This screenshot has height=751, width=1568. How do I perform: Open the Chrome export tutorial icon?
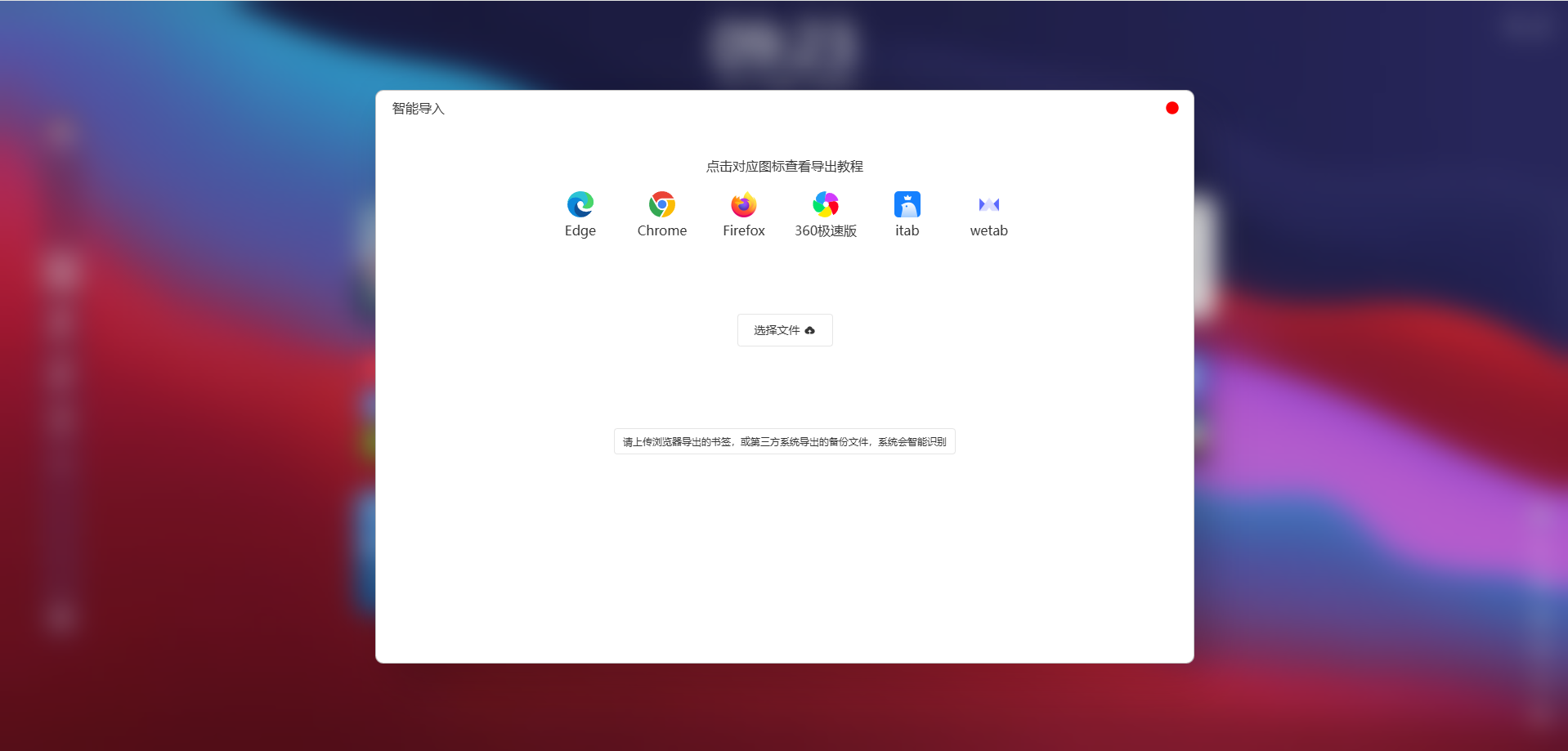tap(662, 204)
